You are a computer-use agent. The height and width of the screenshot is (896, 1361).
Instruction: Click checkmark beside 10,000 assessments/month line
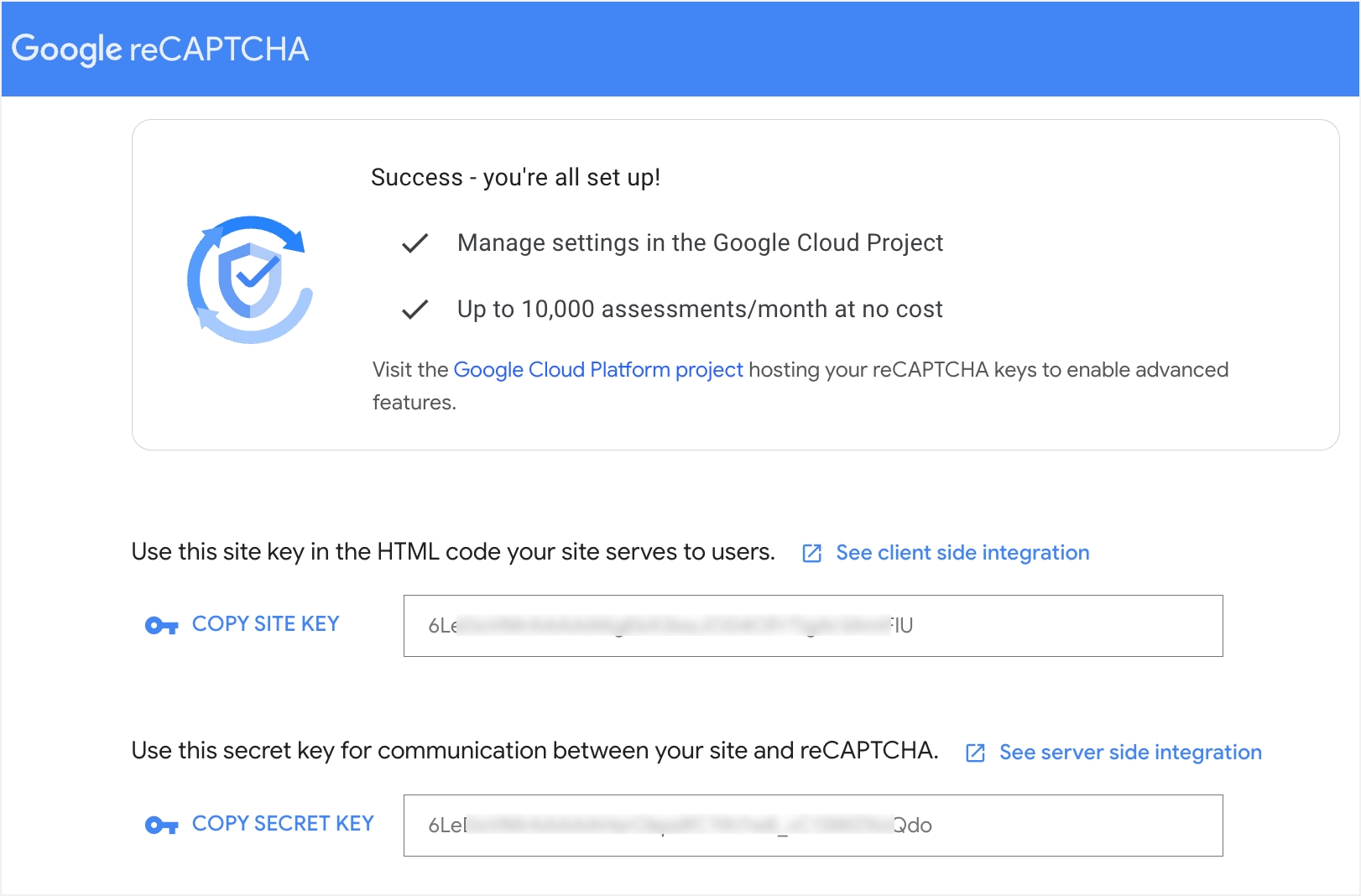(415, 310)
